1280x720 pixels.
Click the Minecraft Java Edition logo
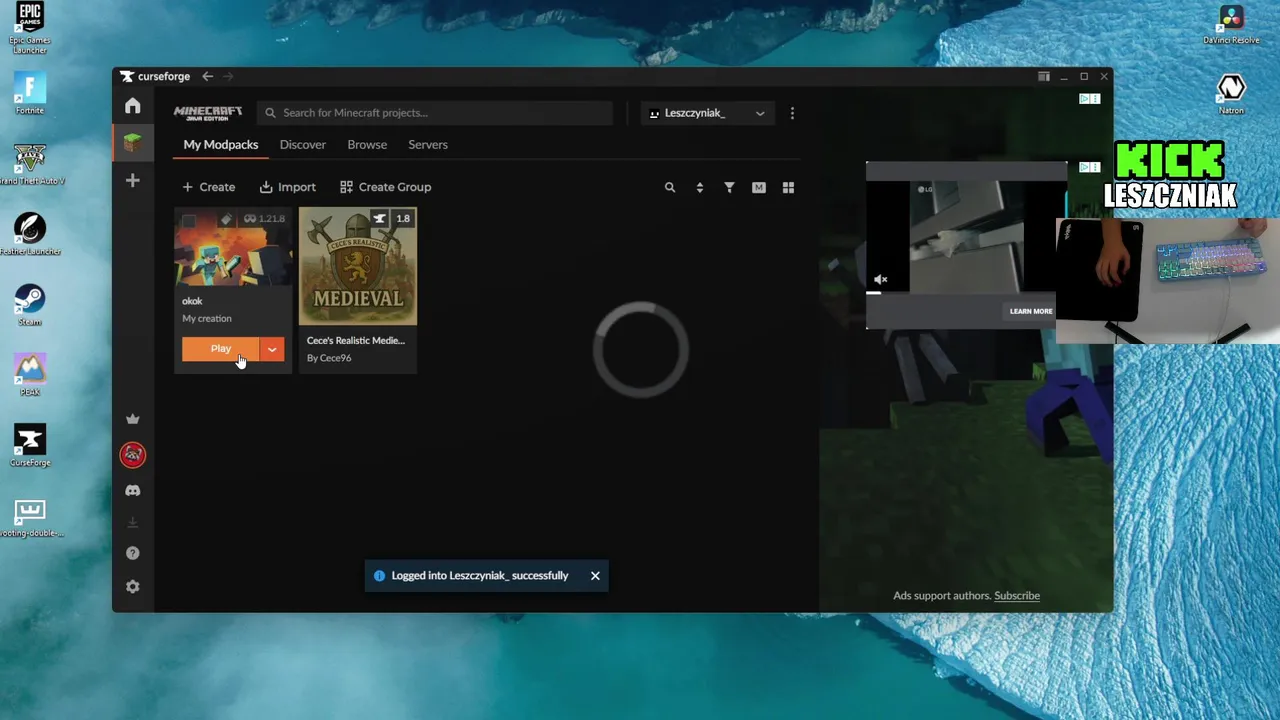coord(208,113)
